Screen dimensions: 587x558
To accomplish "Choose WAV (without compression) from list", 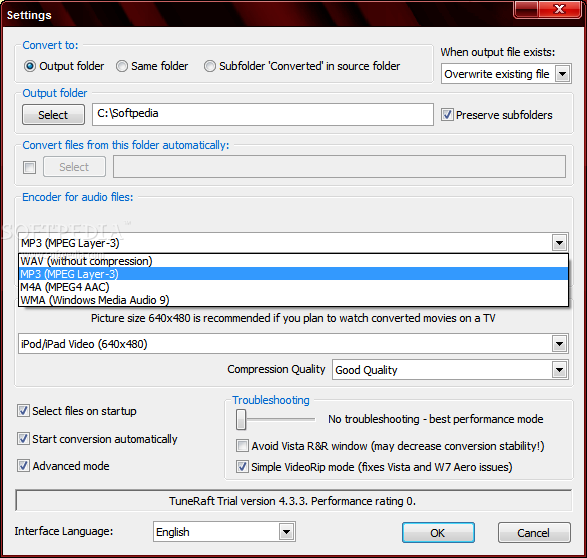I will (294, 261).
